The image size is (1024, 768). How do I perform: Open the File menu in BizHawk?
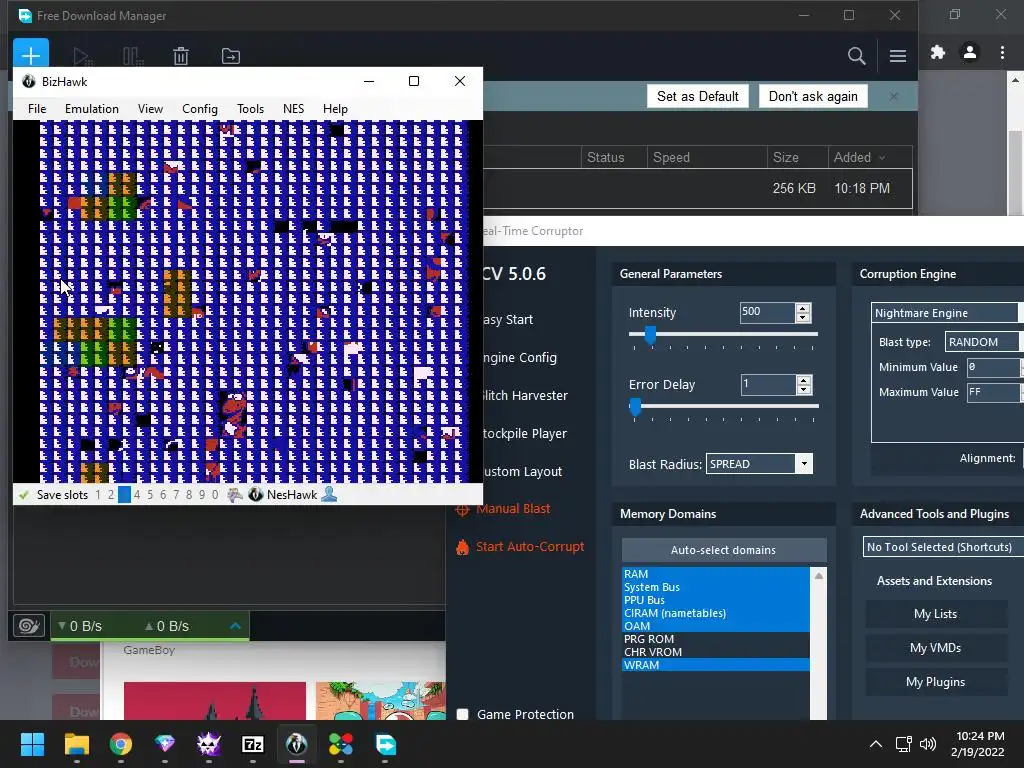coord(37,109)
